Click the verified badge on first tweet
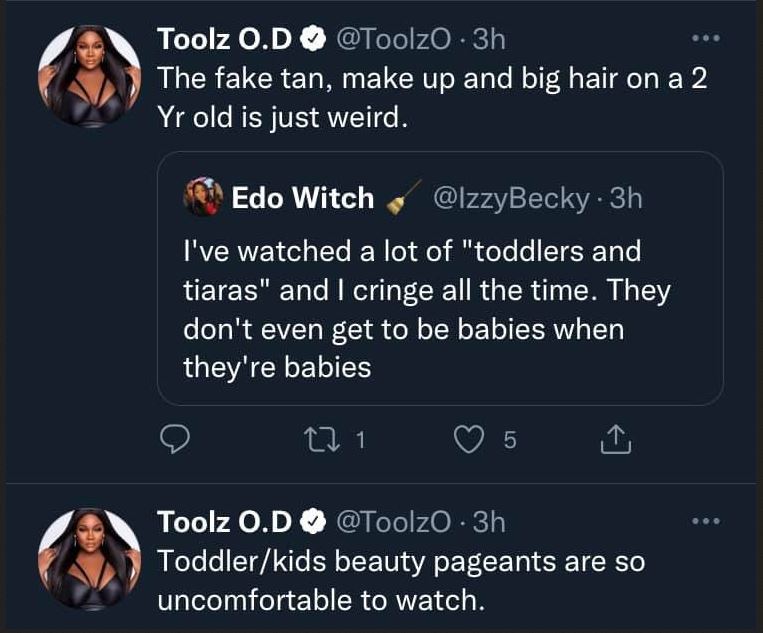763x633 pixels. 312,39
